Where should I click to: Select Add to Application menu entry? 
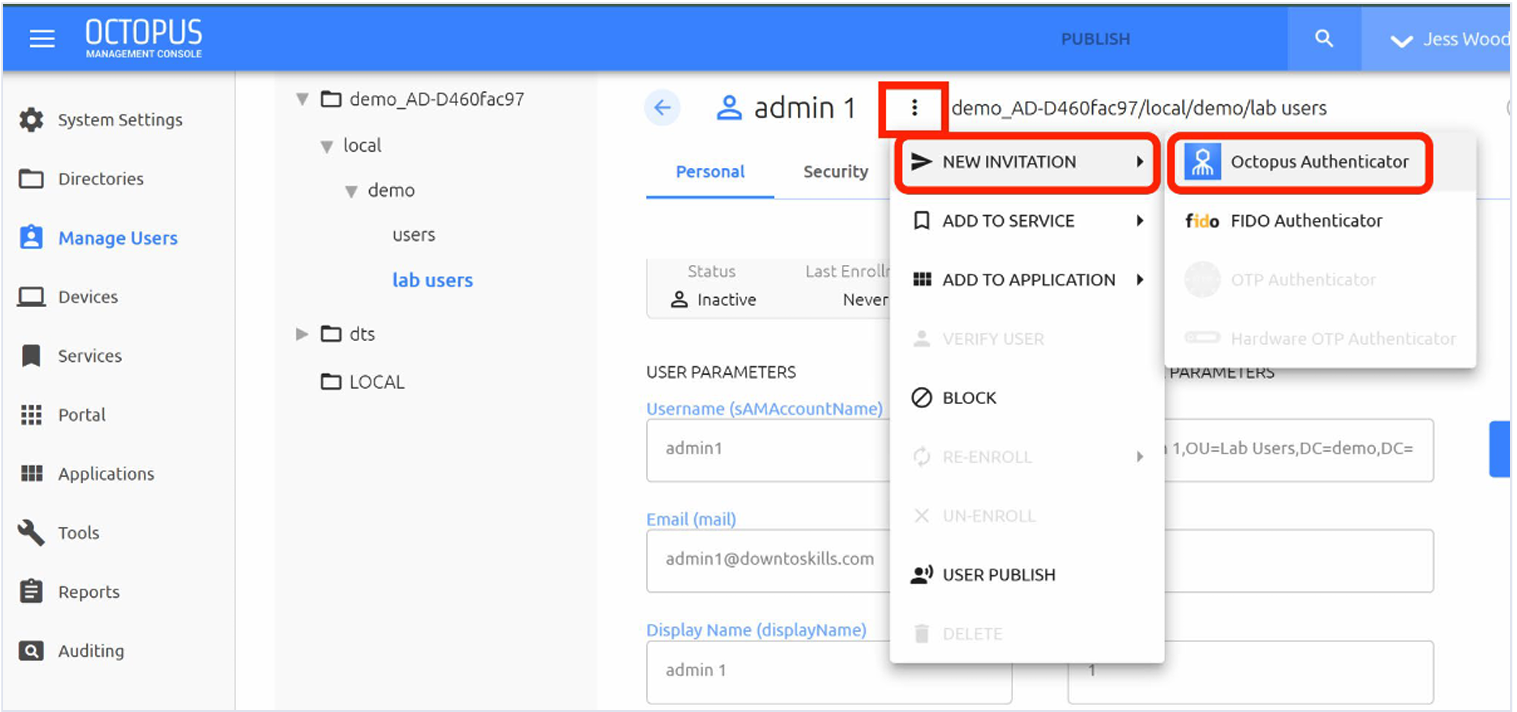[x=1027, y=280]
